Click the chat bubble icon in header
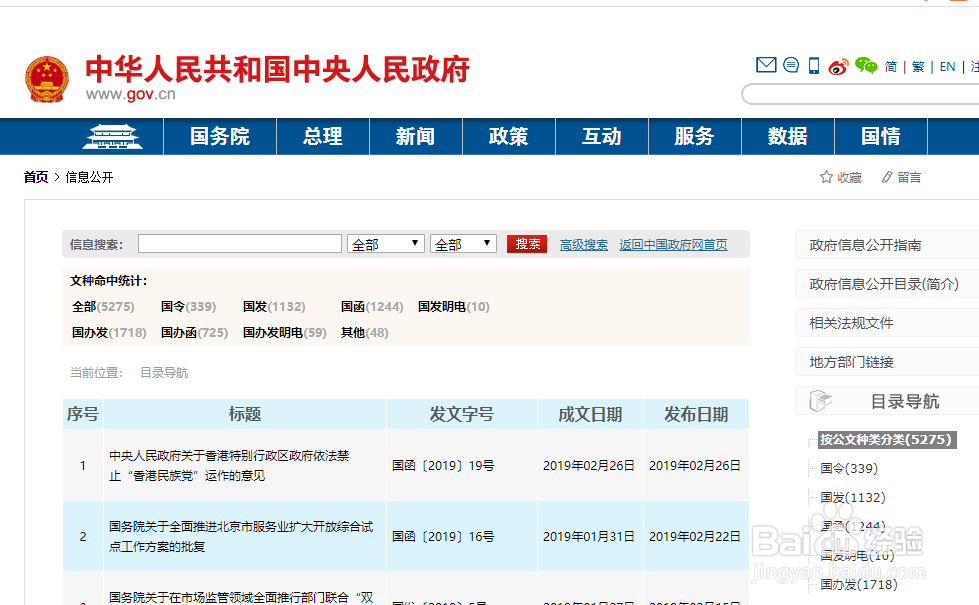This screenshot has width=979, height=605. 791,65
